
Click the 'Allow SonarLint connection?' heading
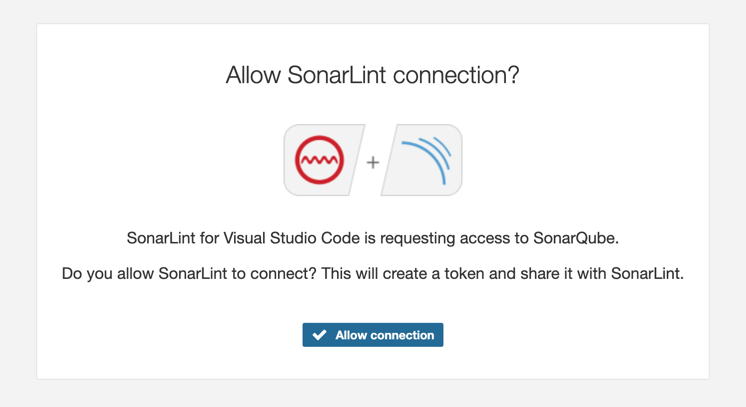tap(373, 75)
